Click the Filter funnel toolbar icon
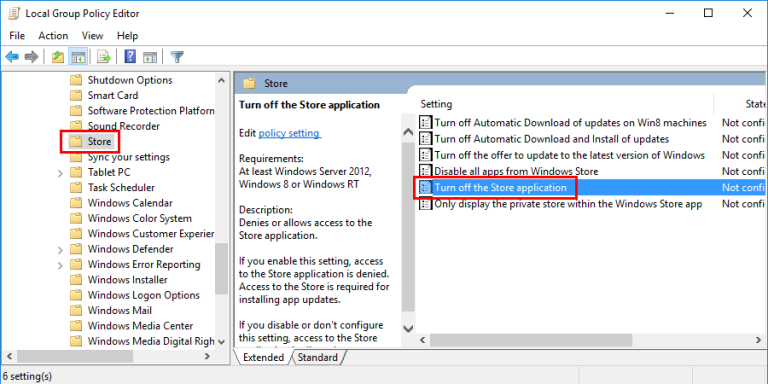This screenshot has height=384, width=768. pos(177,57)
